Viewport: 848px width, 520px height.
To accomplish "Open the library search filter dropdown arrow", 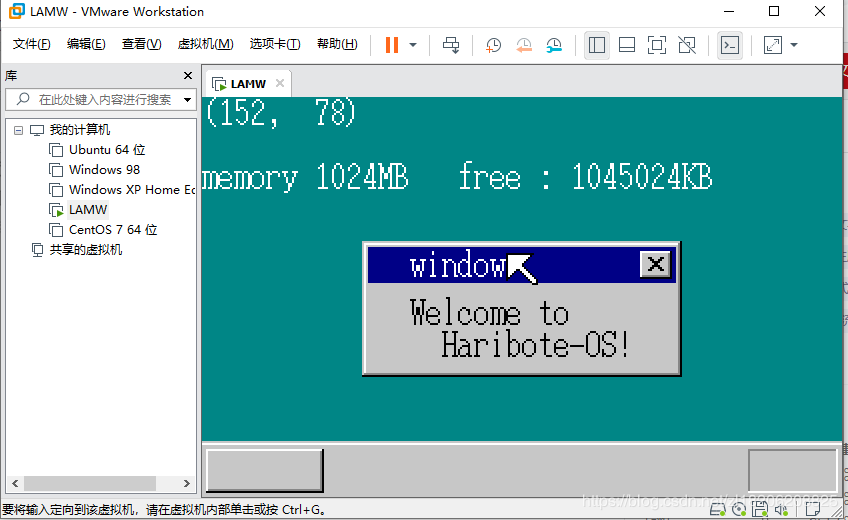I will (187, 99).
